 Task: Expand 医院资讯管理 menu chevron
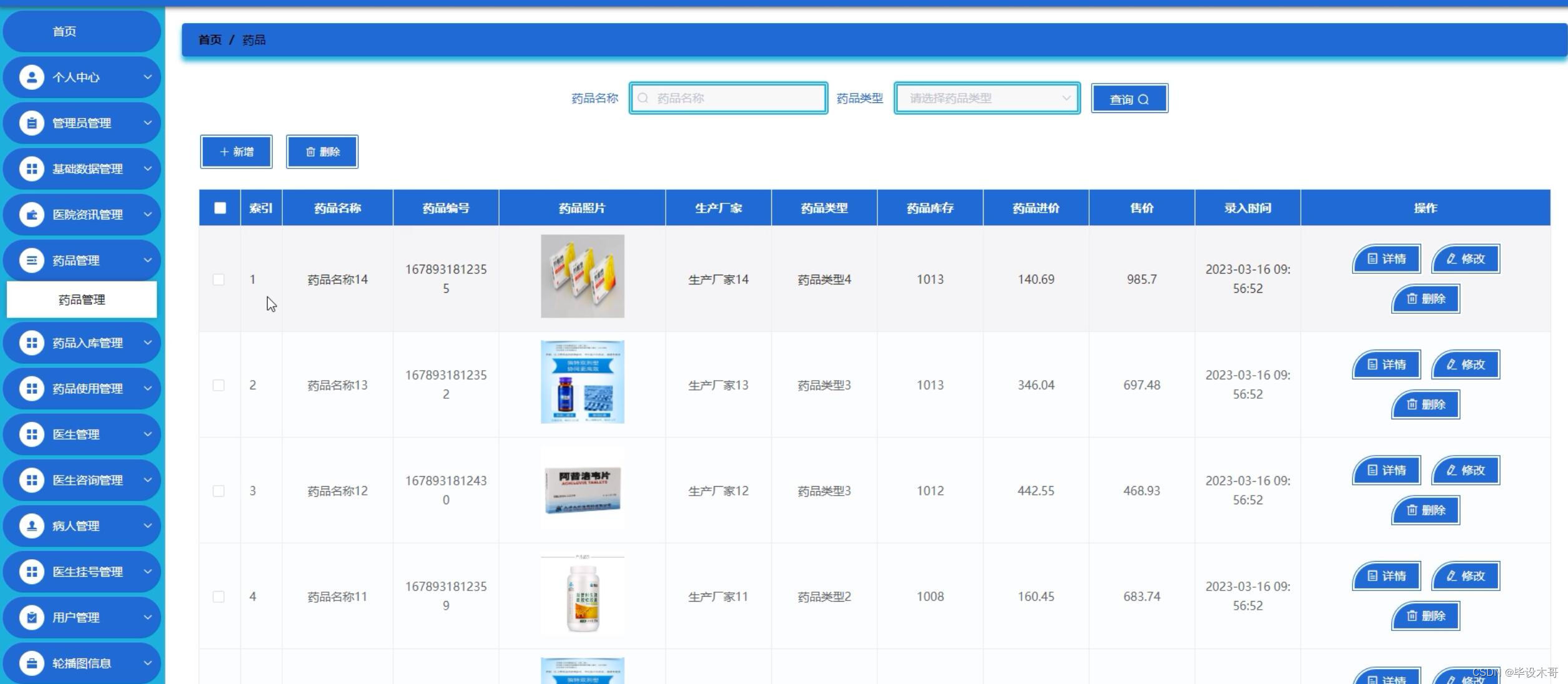point(148,215)
